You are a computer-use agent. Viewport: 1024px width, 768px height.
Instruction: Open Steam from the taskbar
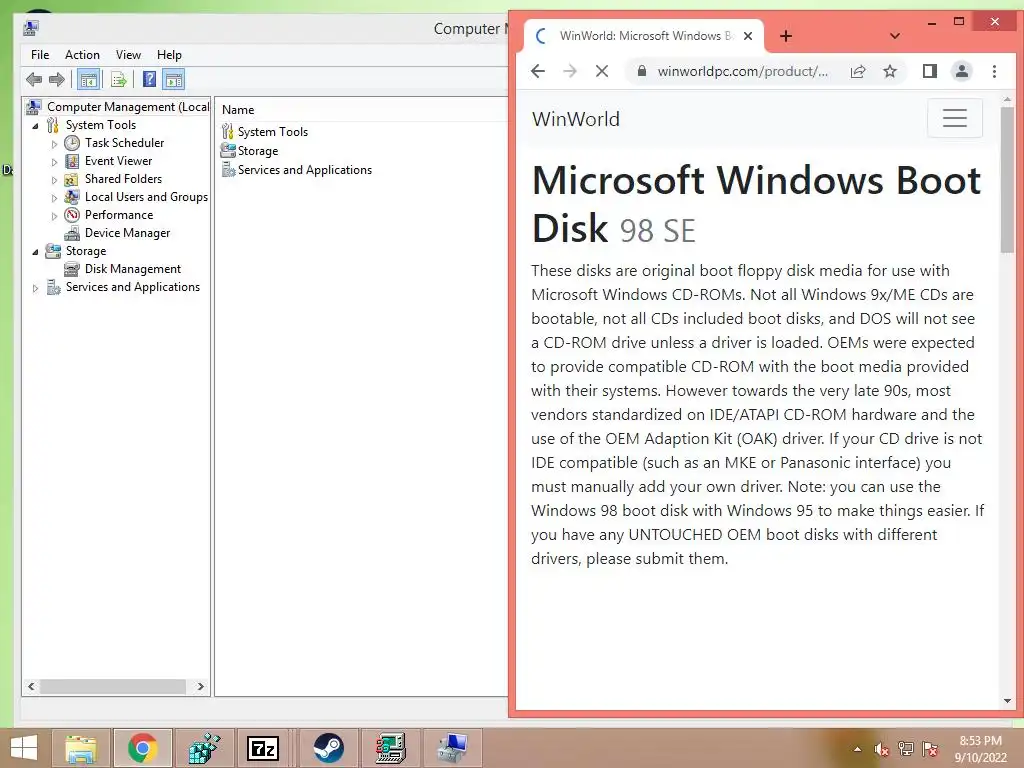tap(328, 748)
